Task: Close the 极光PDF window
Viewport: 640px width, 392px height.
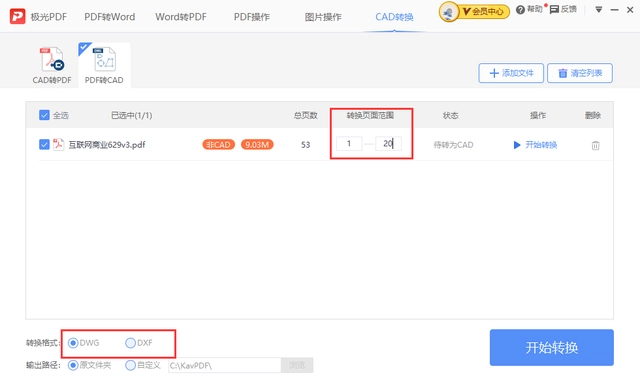Action: pyautogui.click(x=630, y=9)
